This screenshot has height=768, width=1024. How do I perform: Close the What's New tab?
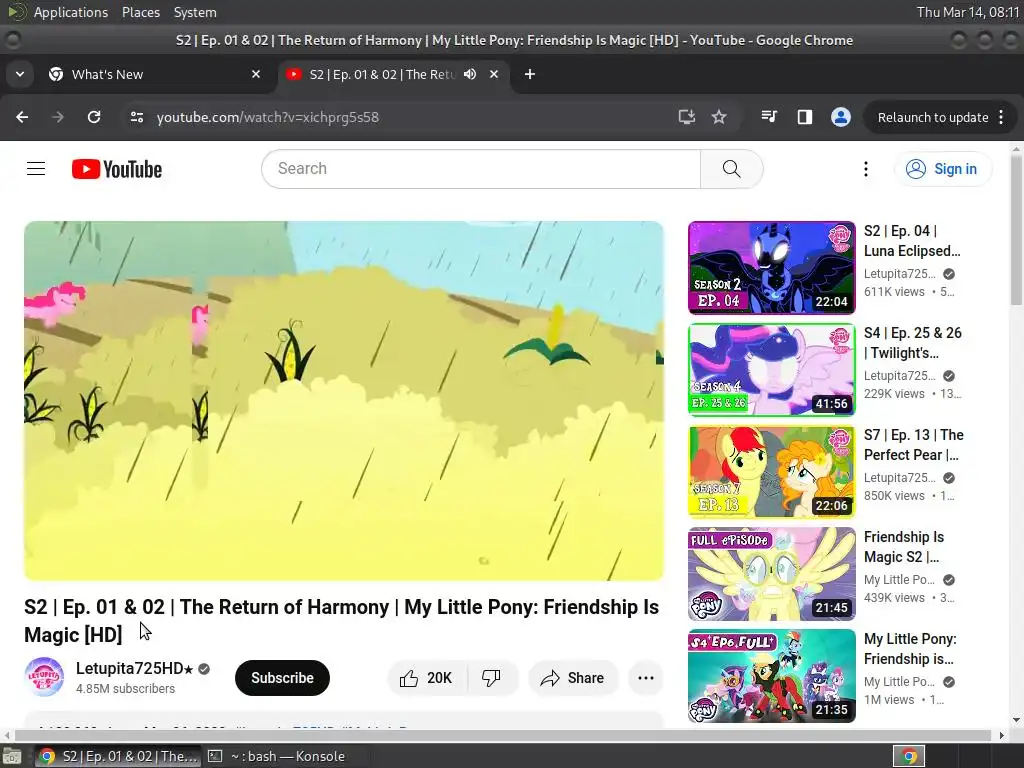pos(256,74)
